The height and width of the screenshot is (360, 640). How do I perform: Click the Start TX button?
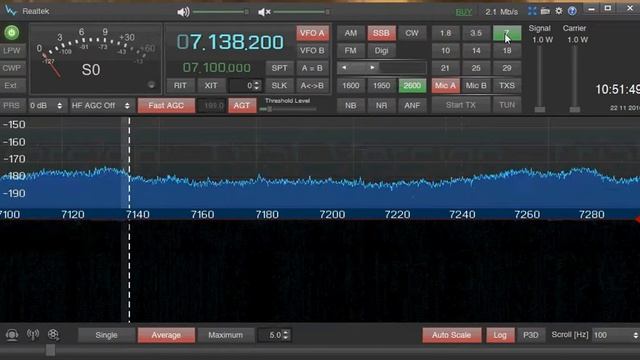coord(461,105)
